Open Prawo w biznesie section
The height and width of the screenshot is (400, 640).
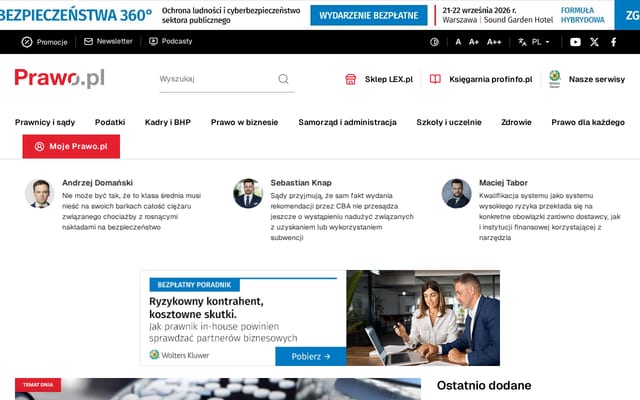[x=244, y=122]
